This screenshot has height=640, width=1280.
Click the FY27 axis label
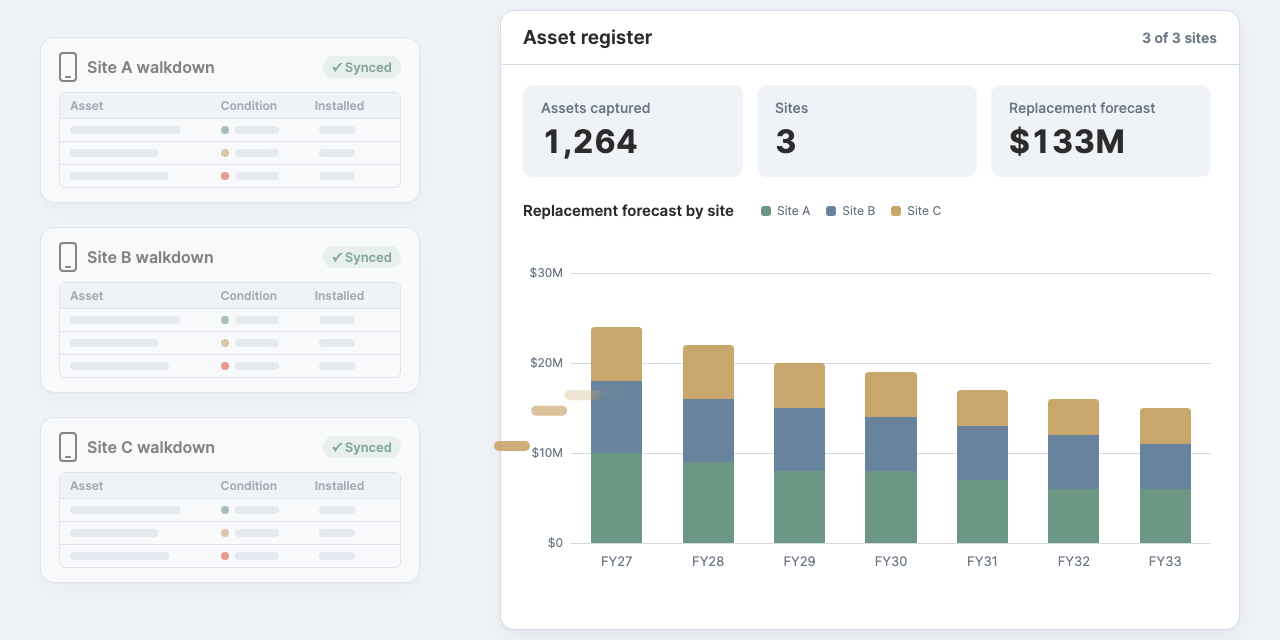[616, 561]
